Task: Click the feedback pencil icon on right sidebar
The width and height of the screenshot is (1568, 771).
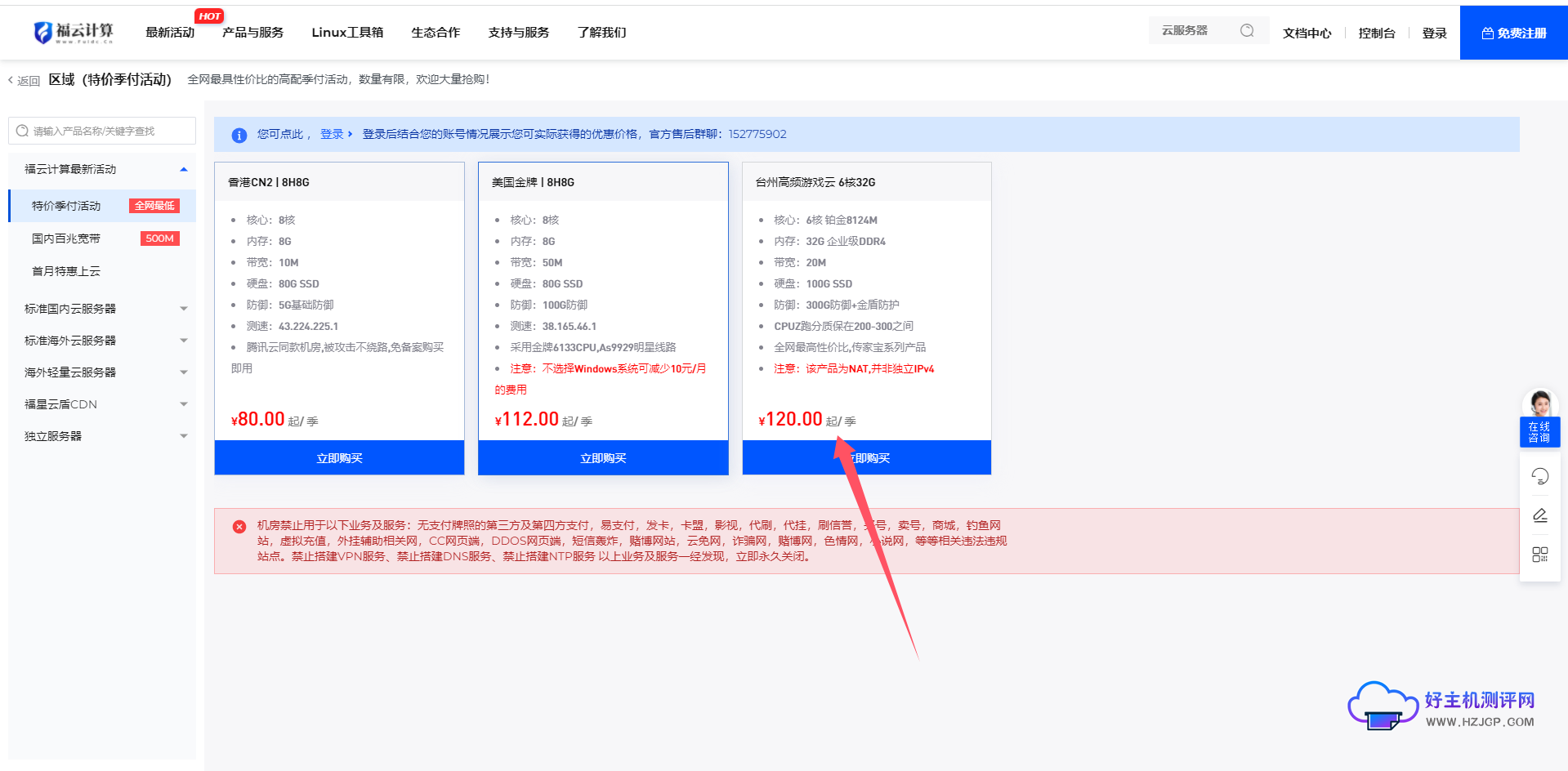Action: (x=1539, y=515)
